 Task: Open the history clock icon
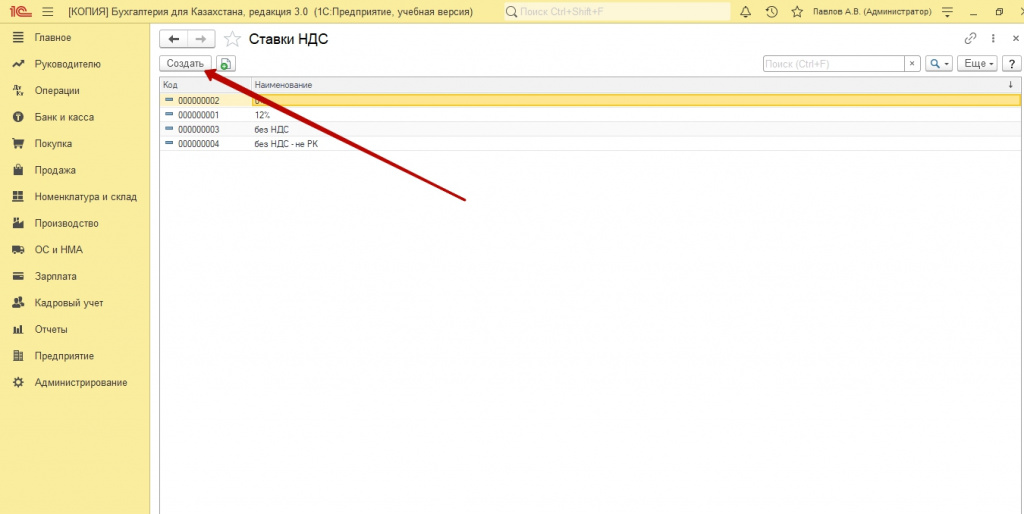pos(771,12)
